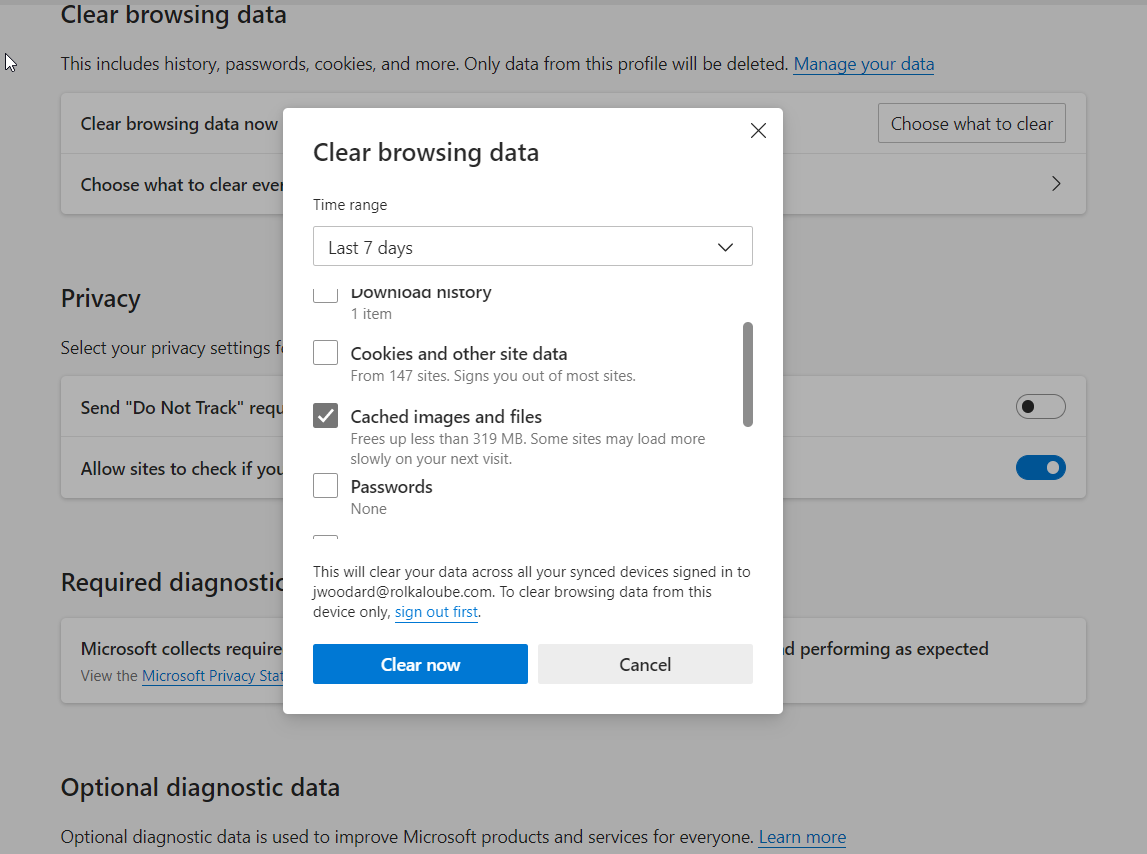This screenshot has width=1147, height=854.
Task: Click the 'Clear now' button
Action: tap(420, 663)
